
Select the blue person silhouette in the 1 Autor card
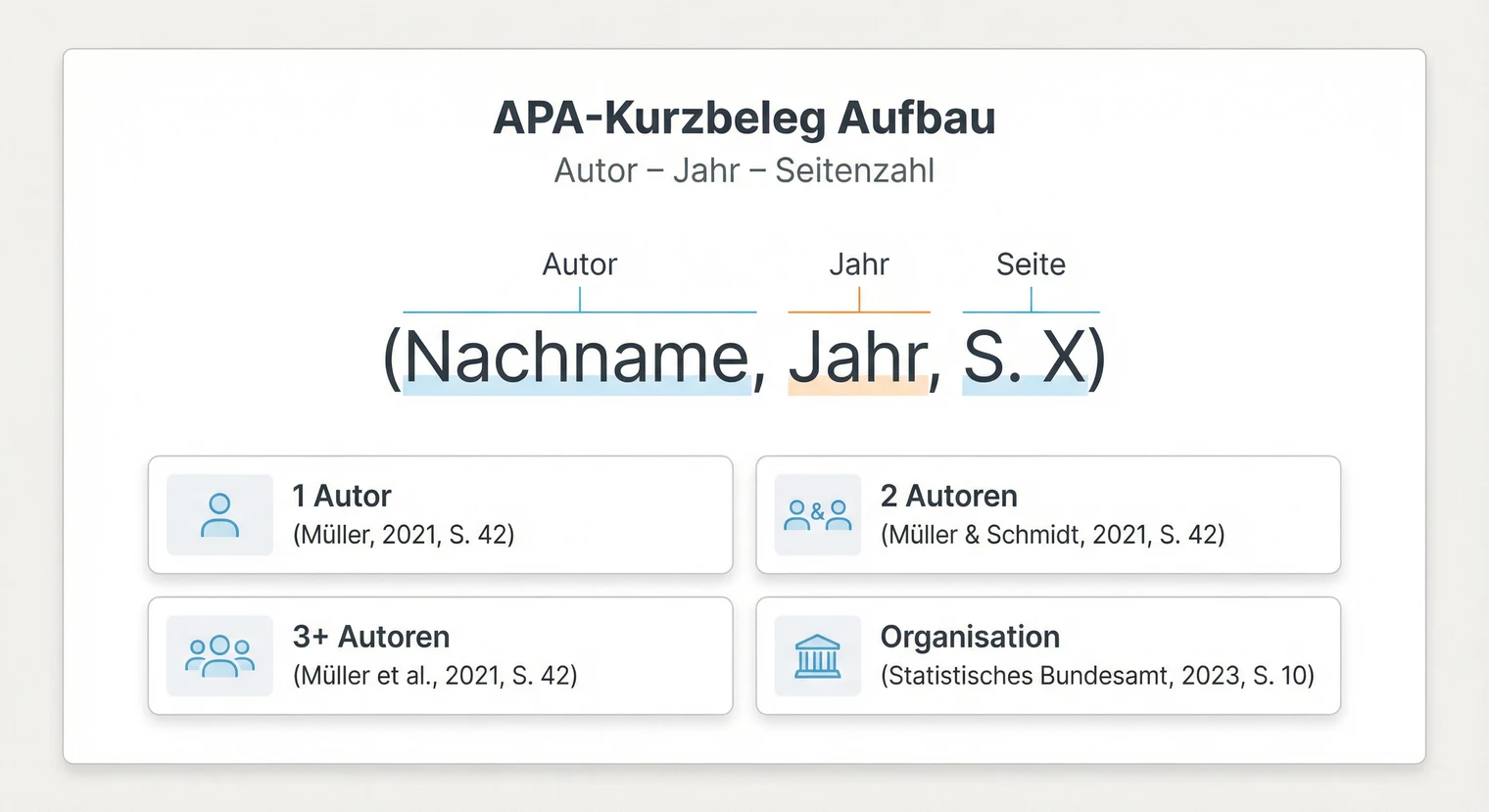[x=218, y=514]
